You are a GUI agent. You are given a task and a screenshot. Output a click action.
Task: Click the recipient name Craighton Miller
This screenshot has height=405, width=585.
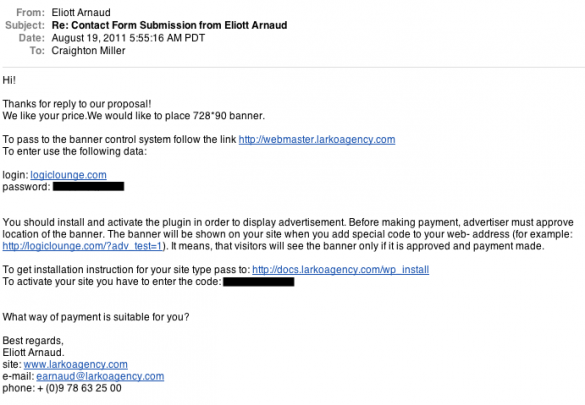click(x=88, y=51)
